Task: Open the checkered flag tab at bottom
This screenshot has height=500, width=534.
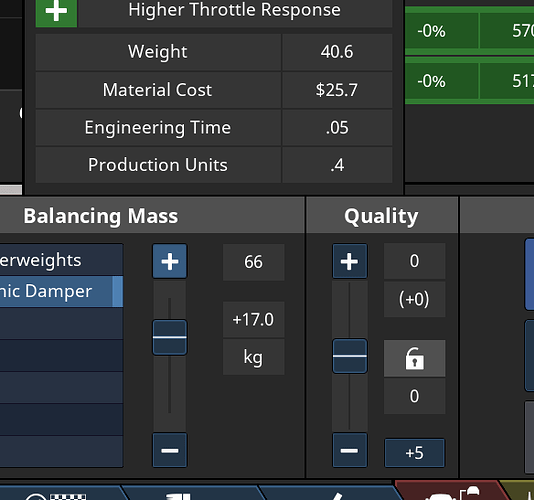Action: [x=61, y=493]
